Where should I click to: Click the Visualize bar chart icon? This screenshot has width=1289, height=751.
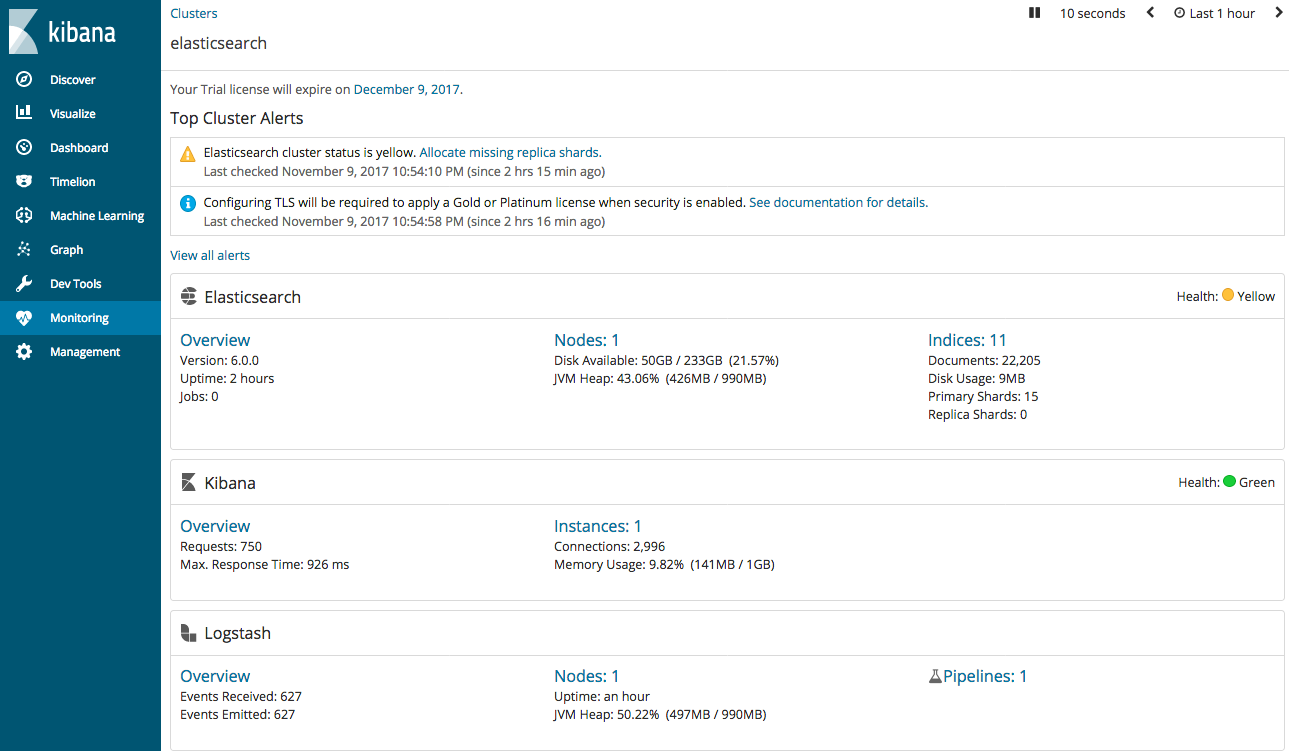coord(24,114)
